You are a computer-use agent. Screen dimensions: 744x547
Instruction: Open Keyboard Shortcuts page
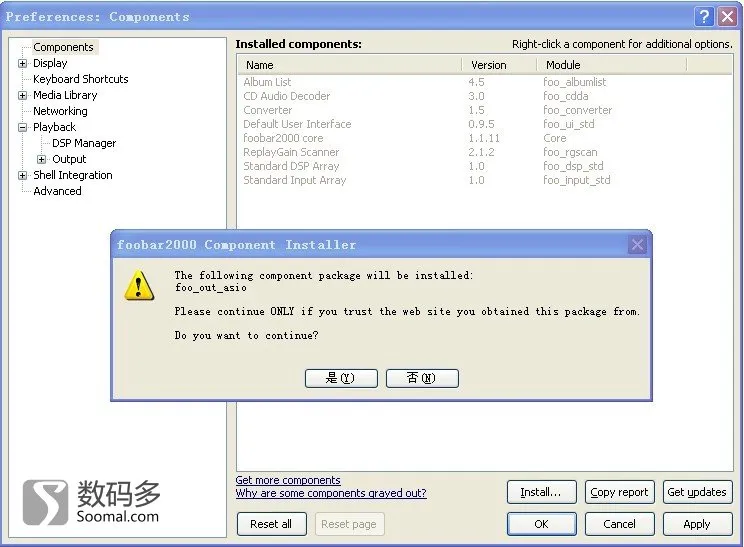[x=81, y=79]
